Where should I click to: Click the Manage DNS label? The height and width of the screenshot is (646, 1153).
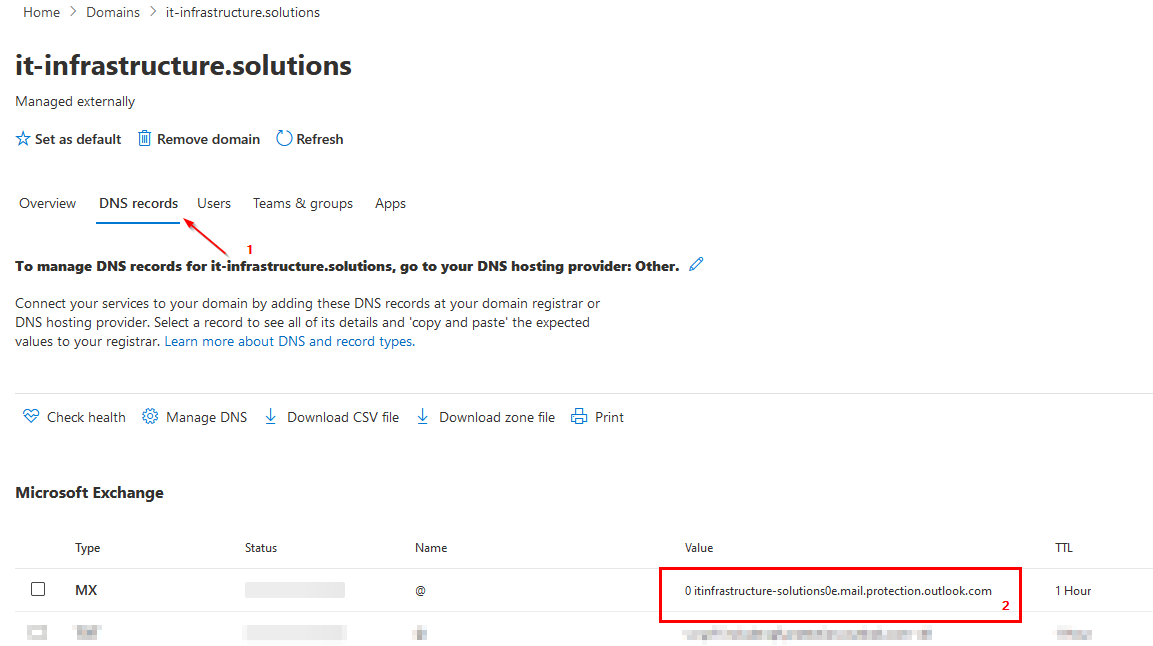coord(207,417)
